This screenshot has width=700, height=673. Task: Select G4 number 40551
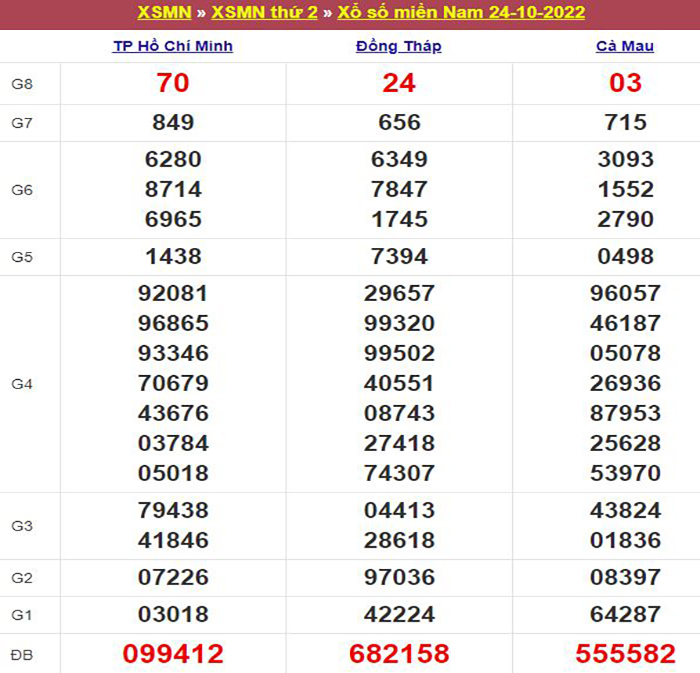(399, 383)
